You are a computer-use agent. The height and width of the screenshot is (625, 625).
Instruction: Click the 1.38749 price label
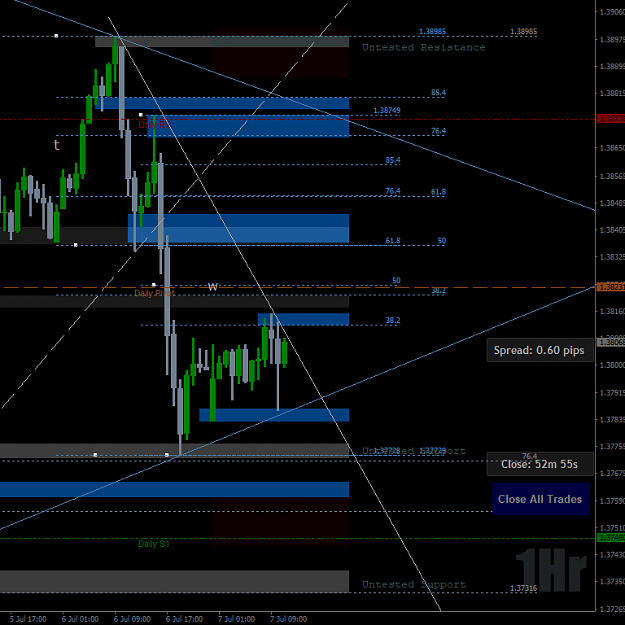387,110
